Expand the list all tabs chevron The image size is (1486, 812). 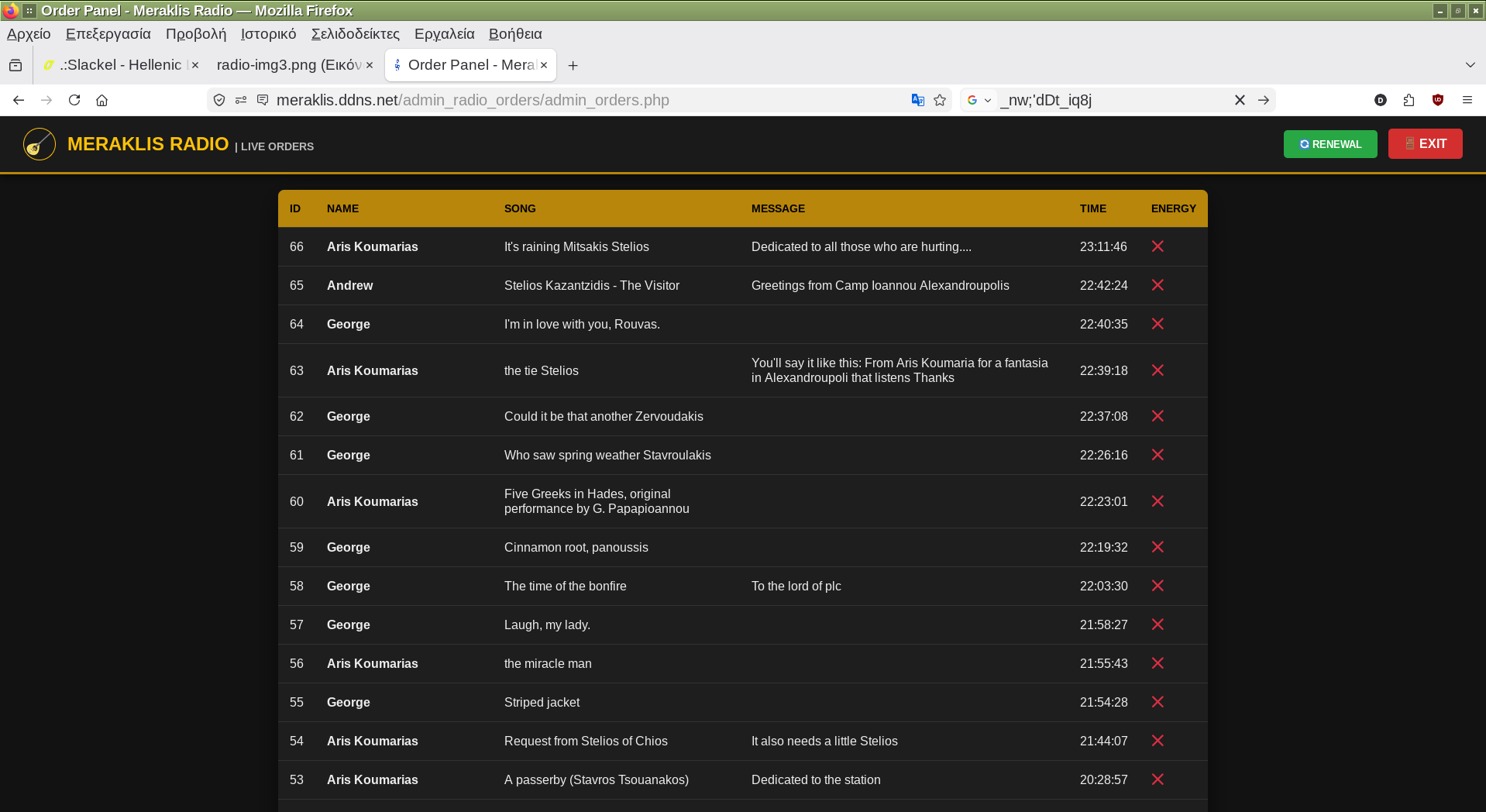pyautogui.click(x=1470, y=65)
